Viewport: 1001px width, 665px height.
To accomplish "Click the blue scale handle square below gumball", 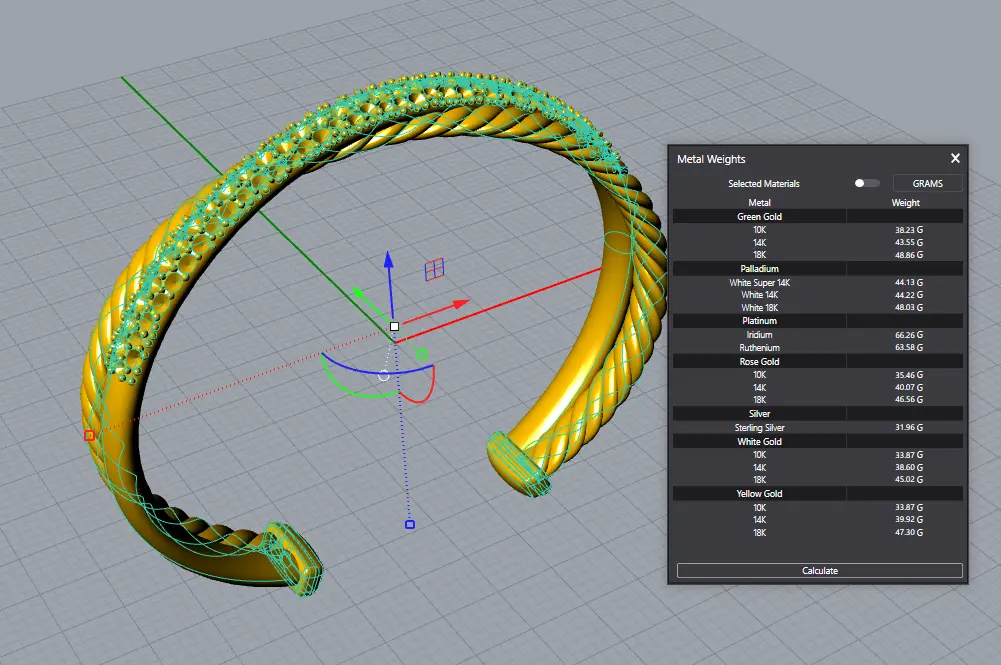I will coord(410,525).
